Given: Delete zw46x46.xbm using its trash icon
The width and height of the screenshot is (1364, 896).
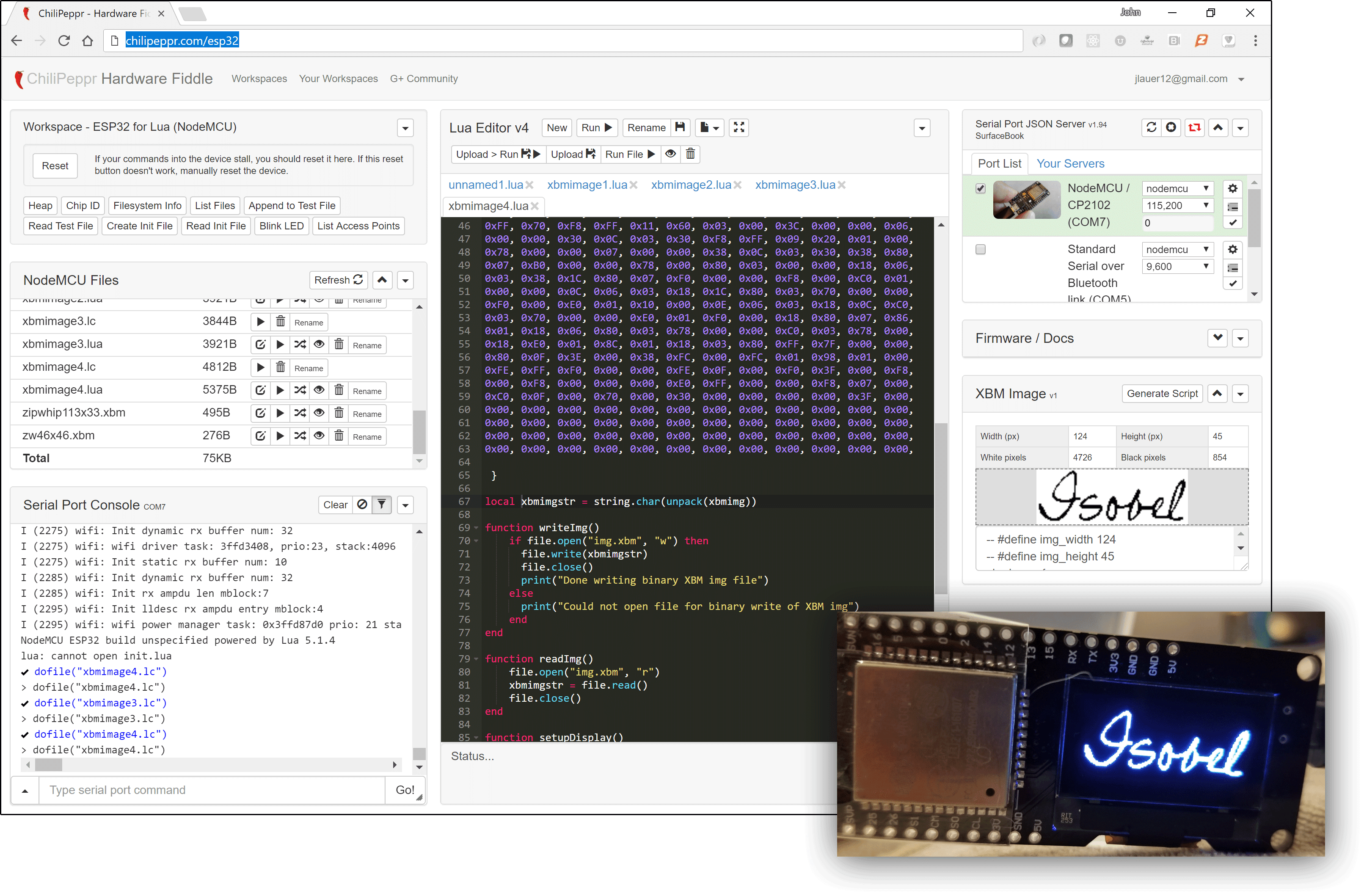Looking at the screenshot, I should [339, 436].
